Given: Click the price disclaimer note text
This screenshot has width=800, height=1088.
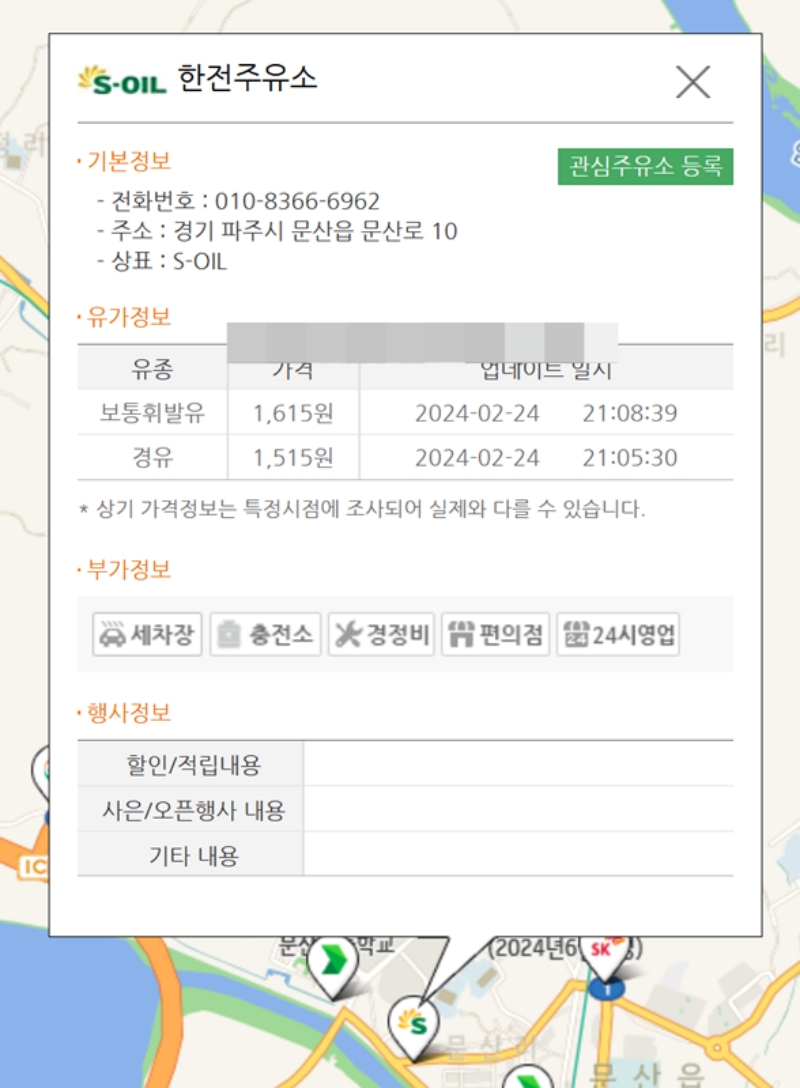Looking at the screenshot, I should pos(362,509).
